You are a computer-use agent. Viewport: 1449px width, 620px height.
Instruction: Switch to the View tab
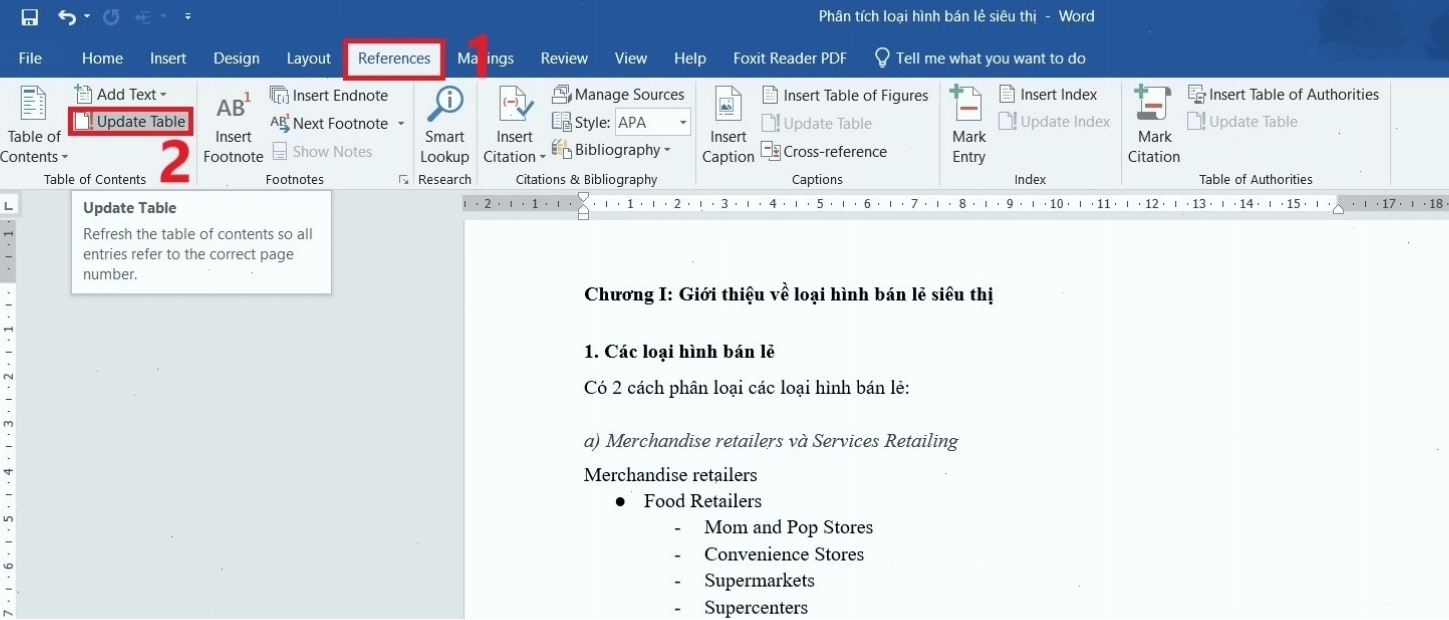pyautogui.click(x=631, y=58)
